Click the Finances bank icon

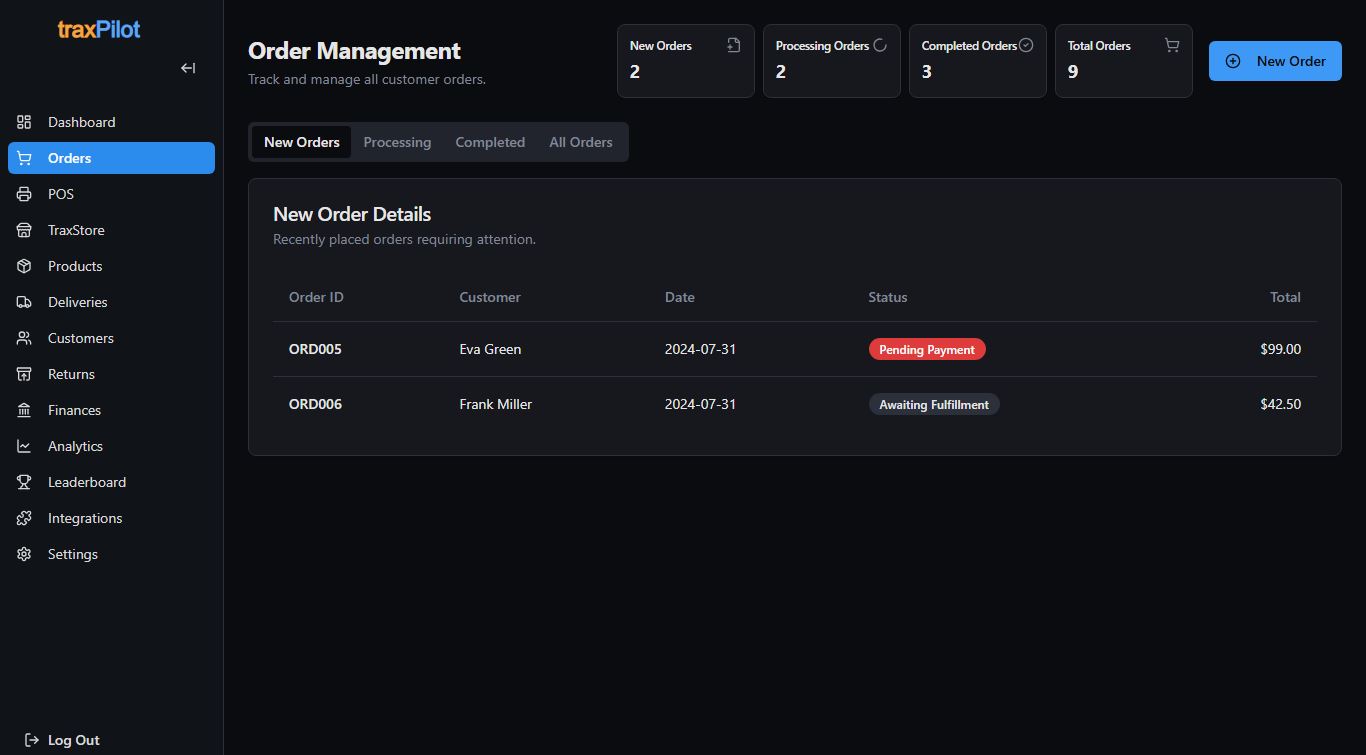pos(24,410)
